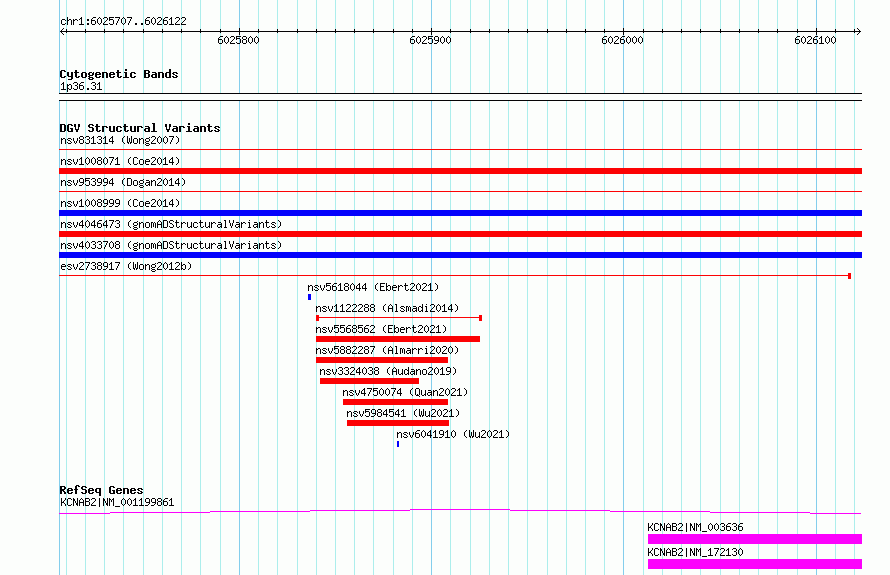Click the chr1:6025707..6026122 region label
This screenshot has height=575, width=890.
(x=123, y=21)
